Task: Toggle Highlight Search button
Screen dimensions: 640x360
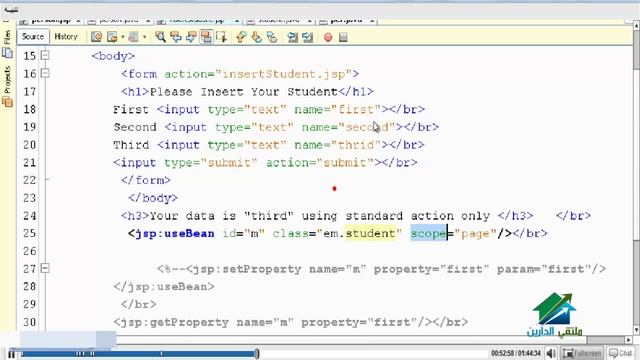Action: 206,37
